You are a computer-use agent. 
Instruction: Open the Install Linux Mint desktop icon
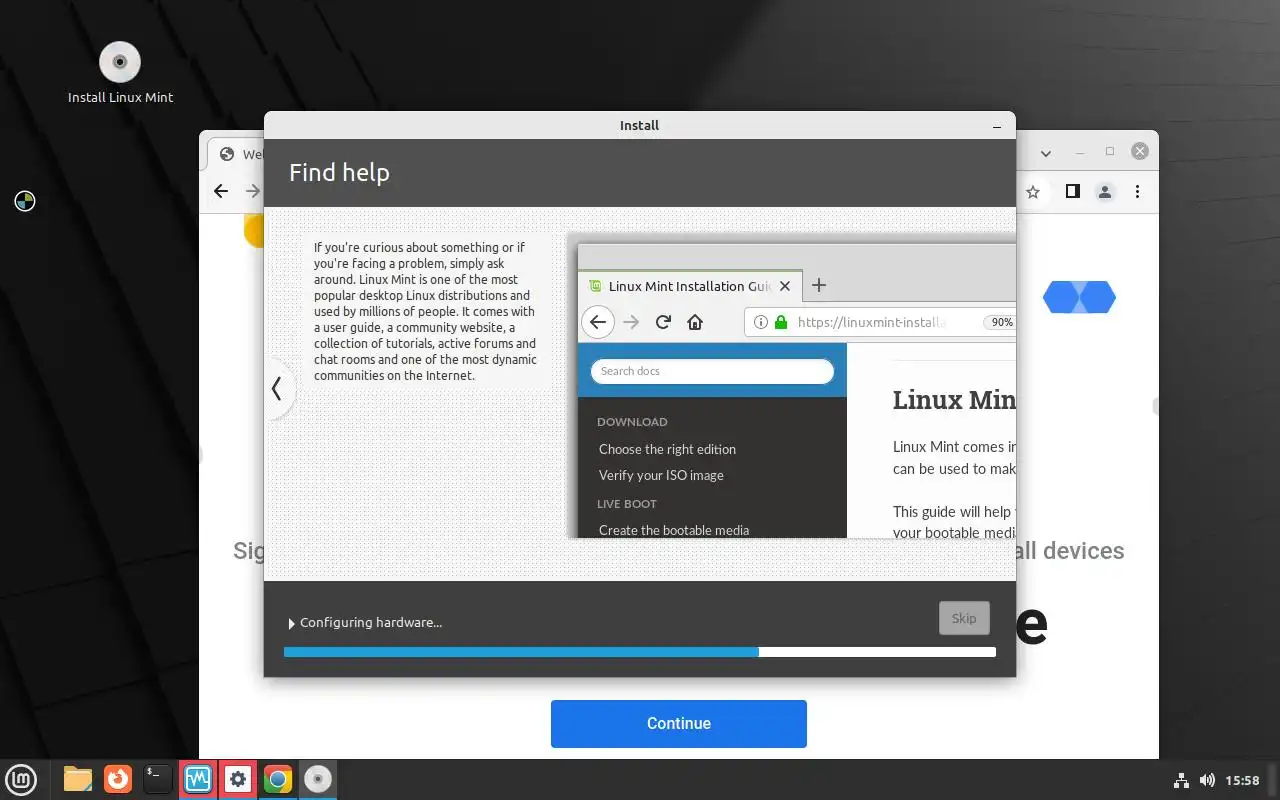(120, 73)
